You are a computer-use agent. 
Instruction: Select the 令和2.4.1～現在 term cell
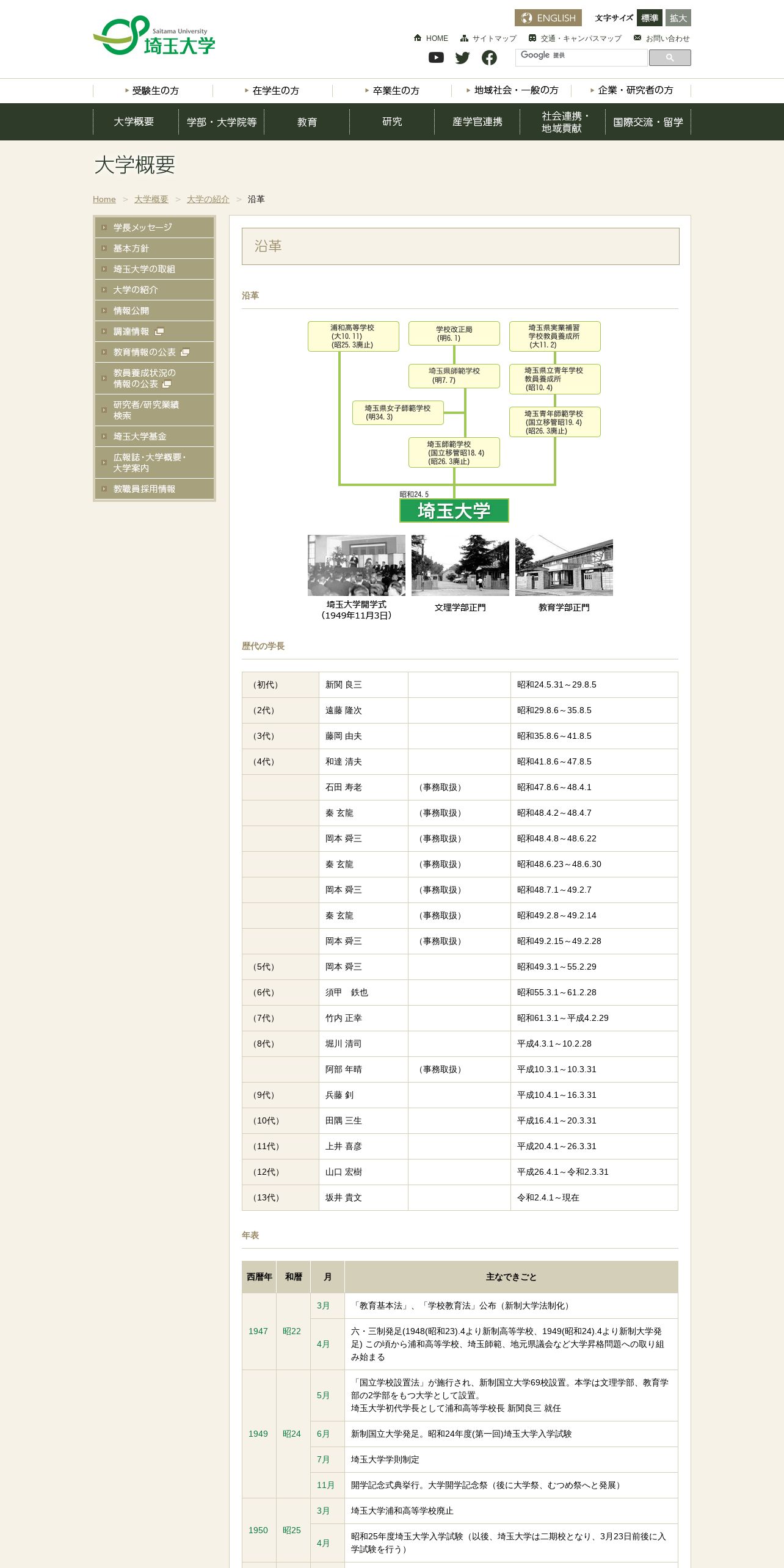click(x=595, y=1198)
